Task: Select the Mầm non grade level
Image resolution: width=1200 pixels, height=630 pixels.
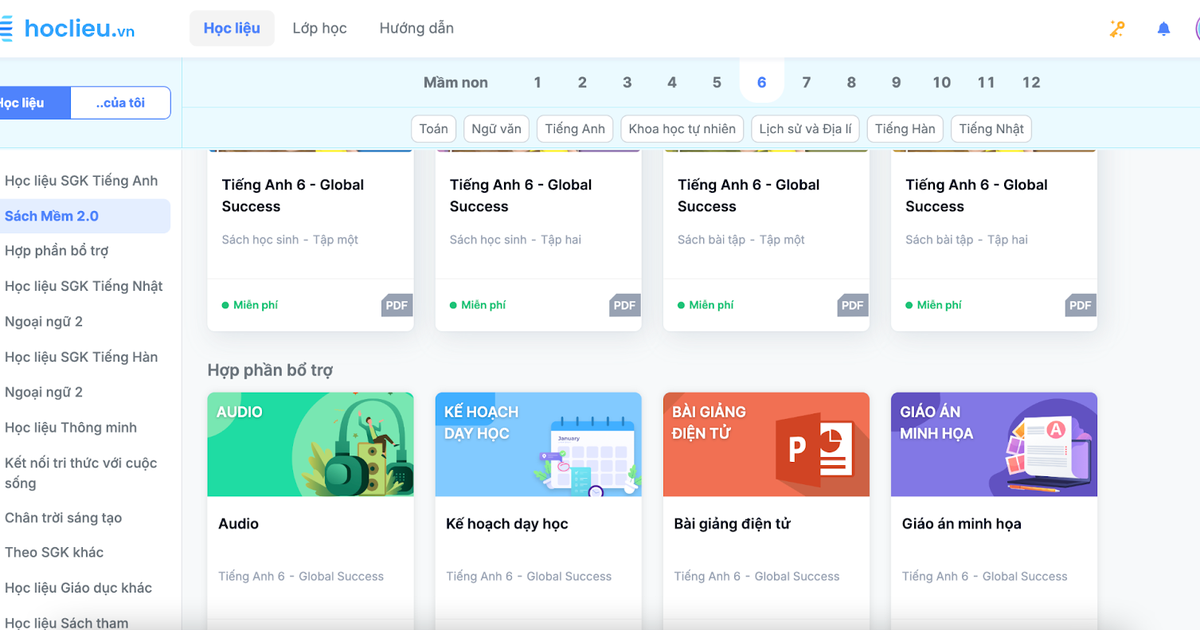Action: (x=455, y=82)
